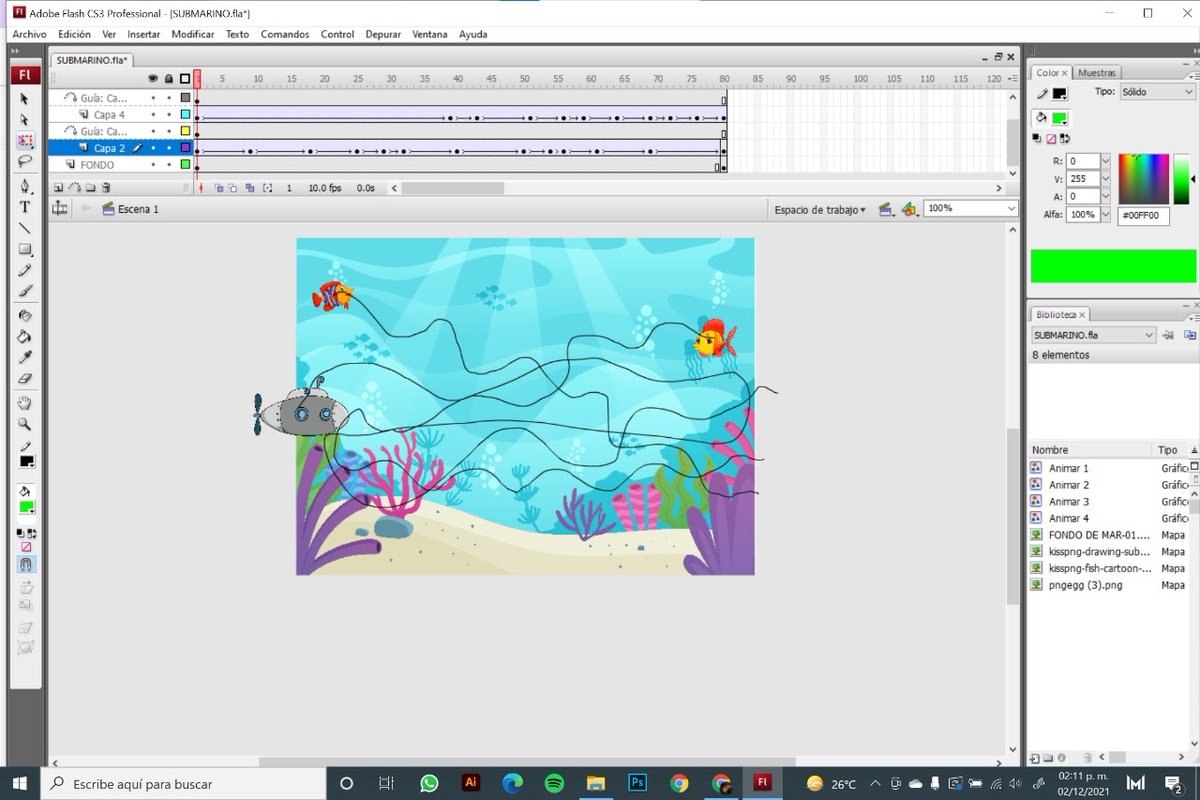Select the Subselection tool
This screenshot has height=800, width=1200.
point(25,120)
